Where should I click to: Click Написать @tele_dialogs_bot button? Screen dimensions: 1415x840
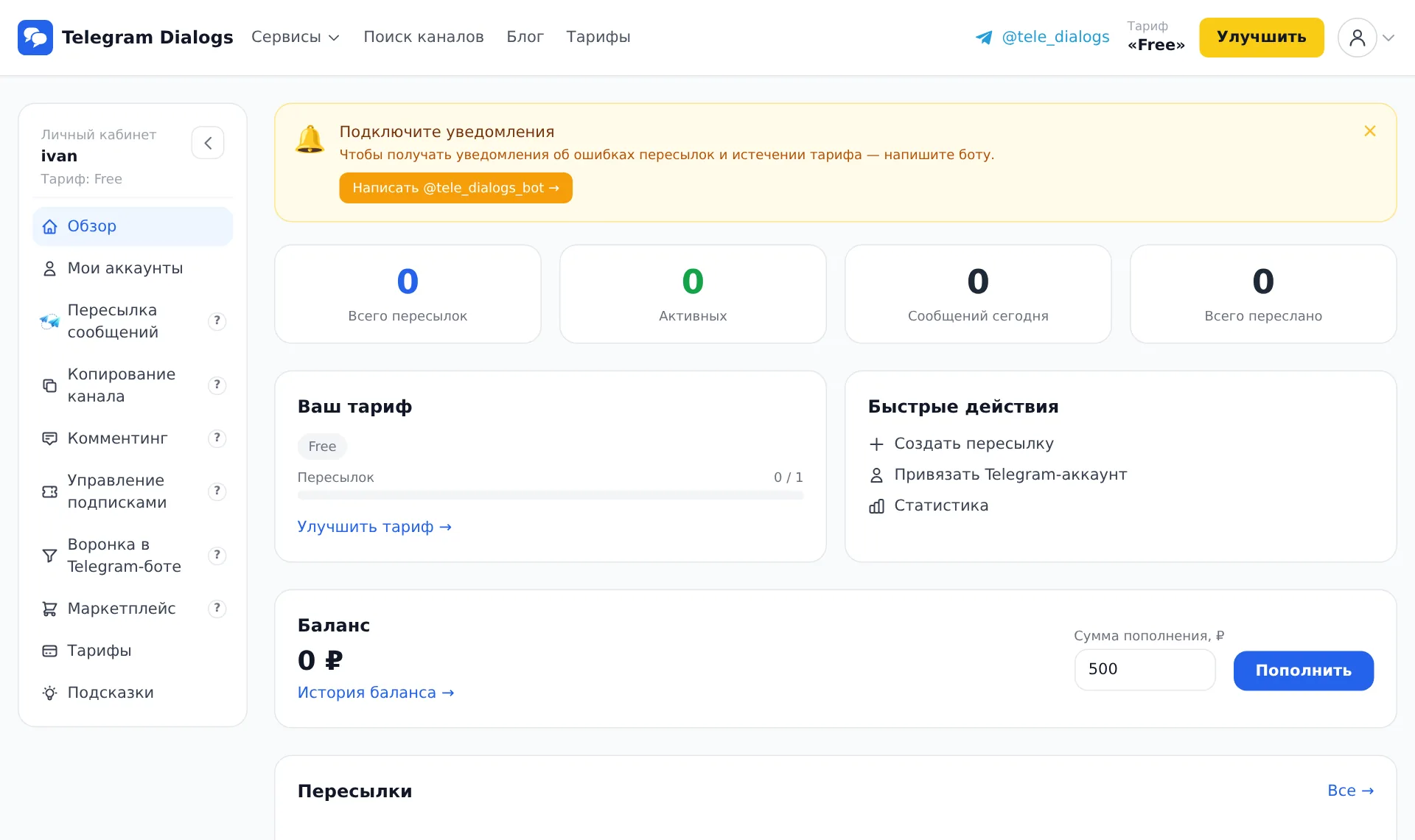coord(455,188)
